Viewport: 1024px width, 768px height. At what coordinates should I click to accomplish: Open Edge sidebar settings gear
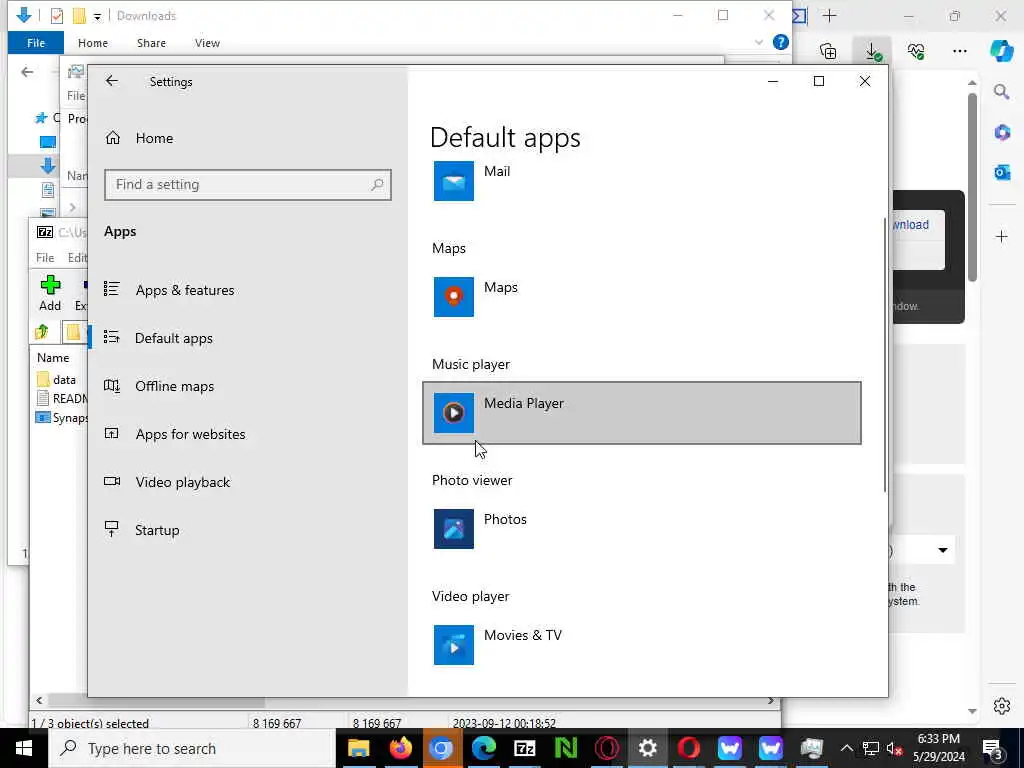point(1002,706)
